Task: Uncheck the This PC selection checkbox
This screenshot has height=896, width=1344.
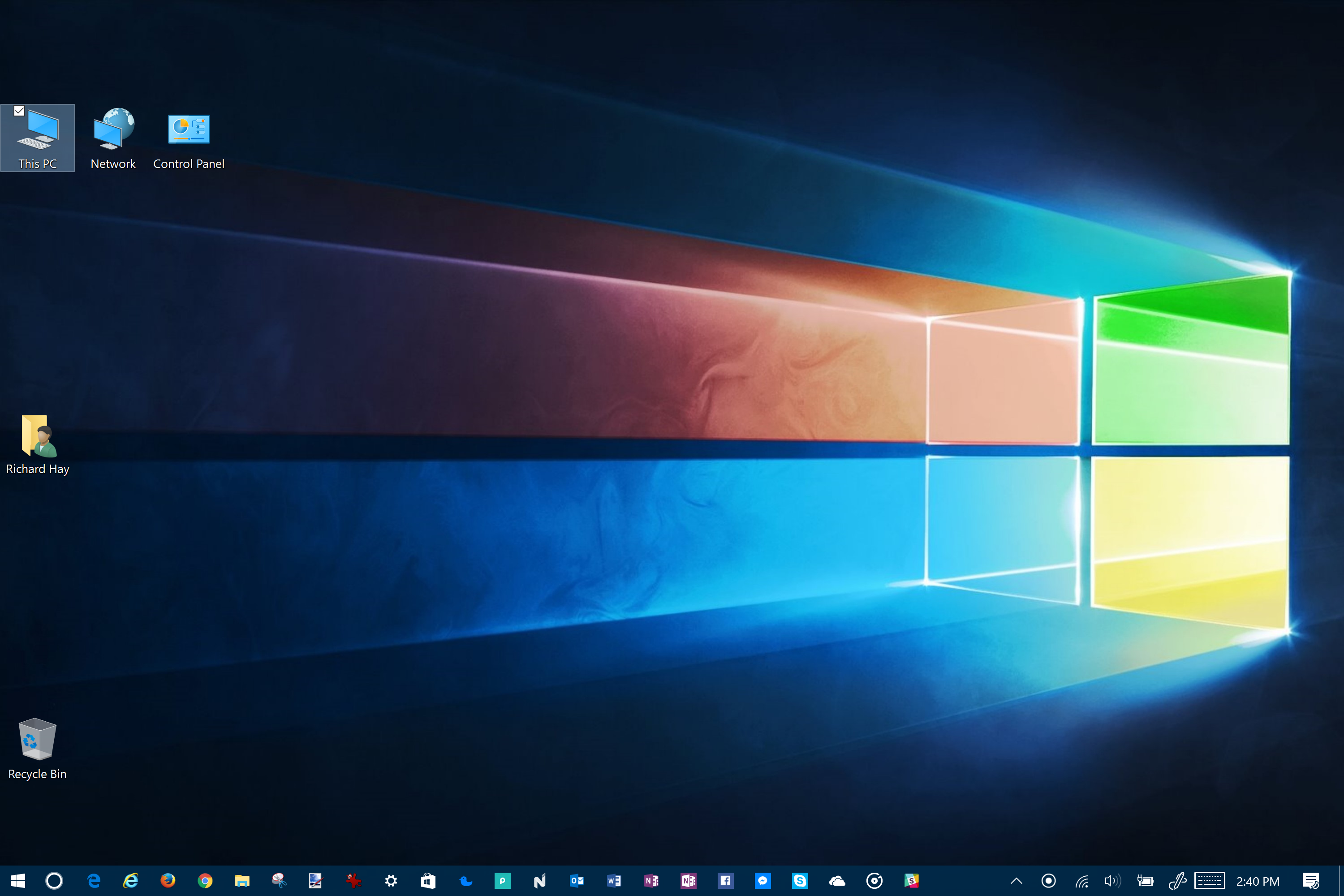Action: [x=19, y=111]
